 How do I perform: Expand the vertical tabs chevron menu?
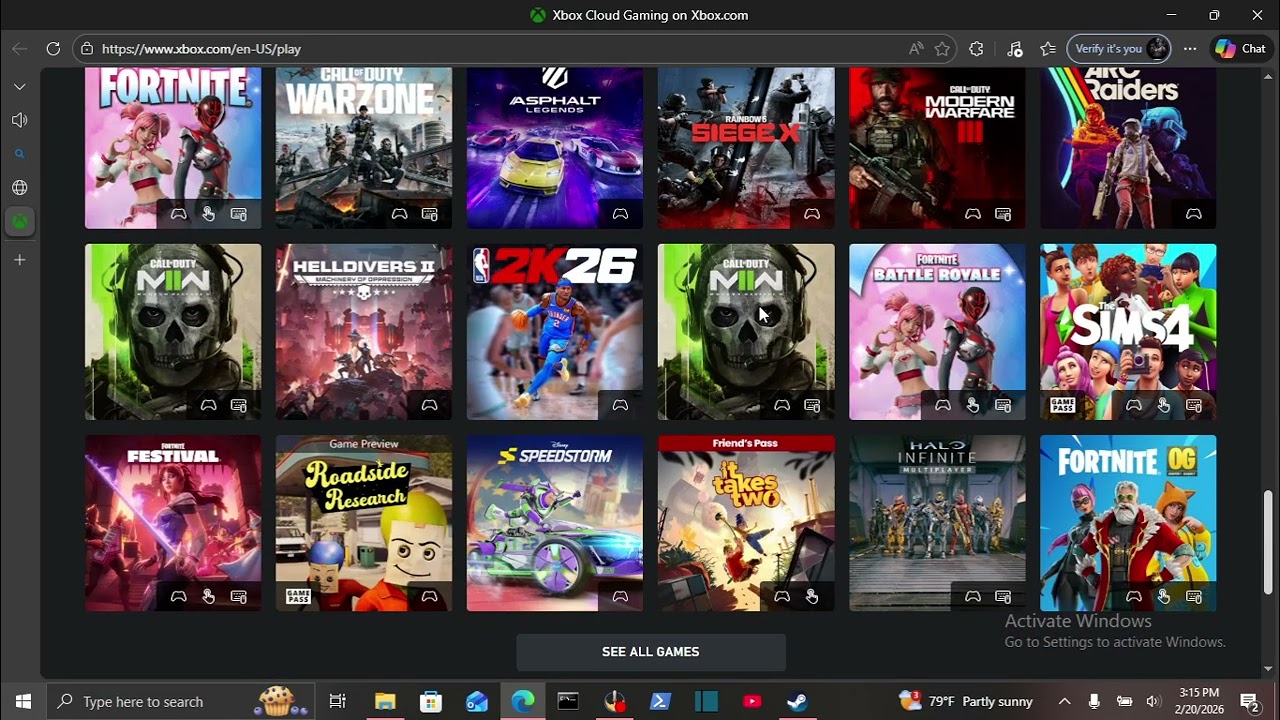coord(19,87)
